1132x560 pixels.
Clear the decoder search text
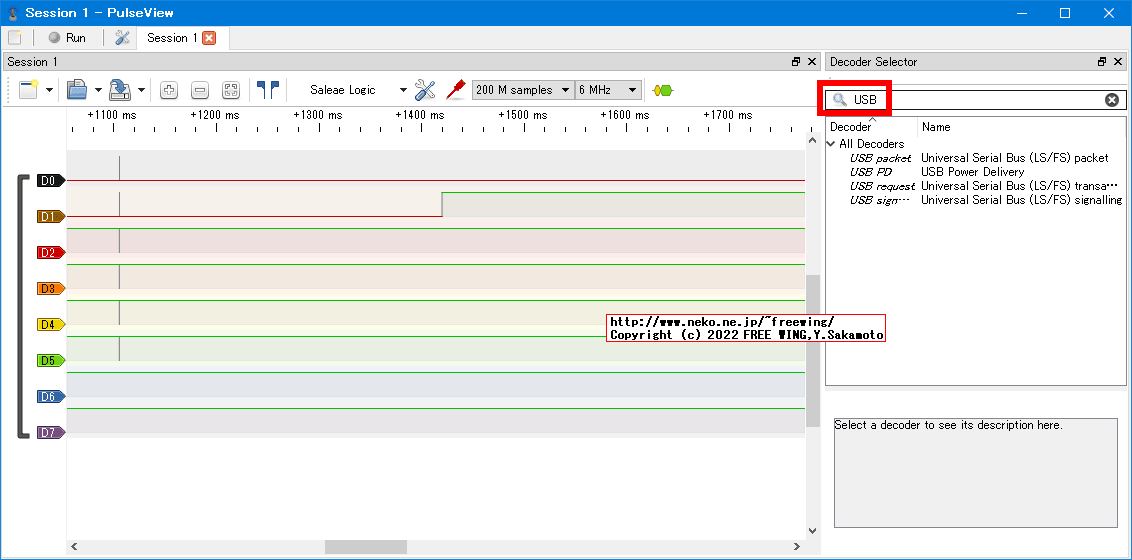pyautogui.click(x=1112, y=100)
